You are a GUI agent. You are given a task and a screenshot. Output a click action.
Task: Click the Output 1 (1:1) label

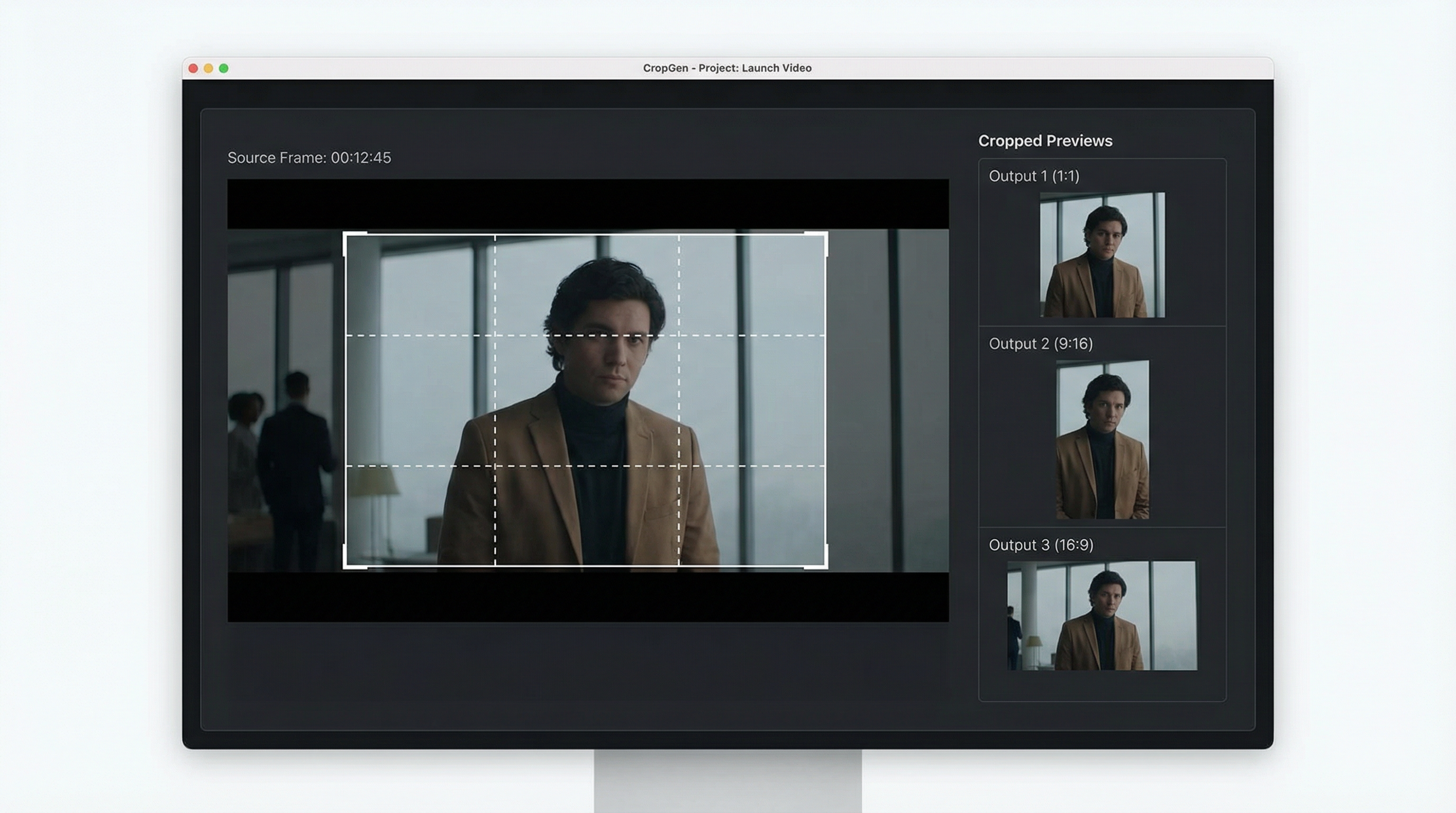1034,176
